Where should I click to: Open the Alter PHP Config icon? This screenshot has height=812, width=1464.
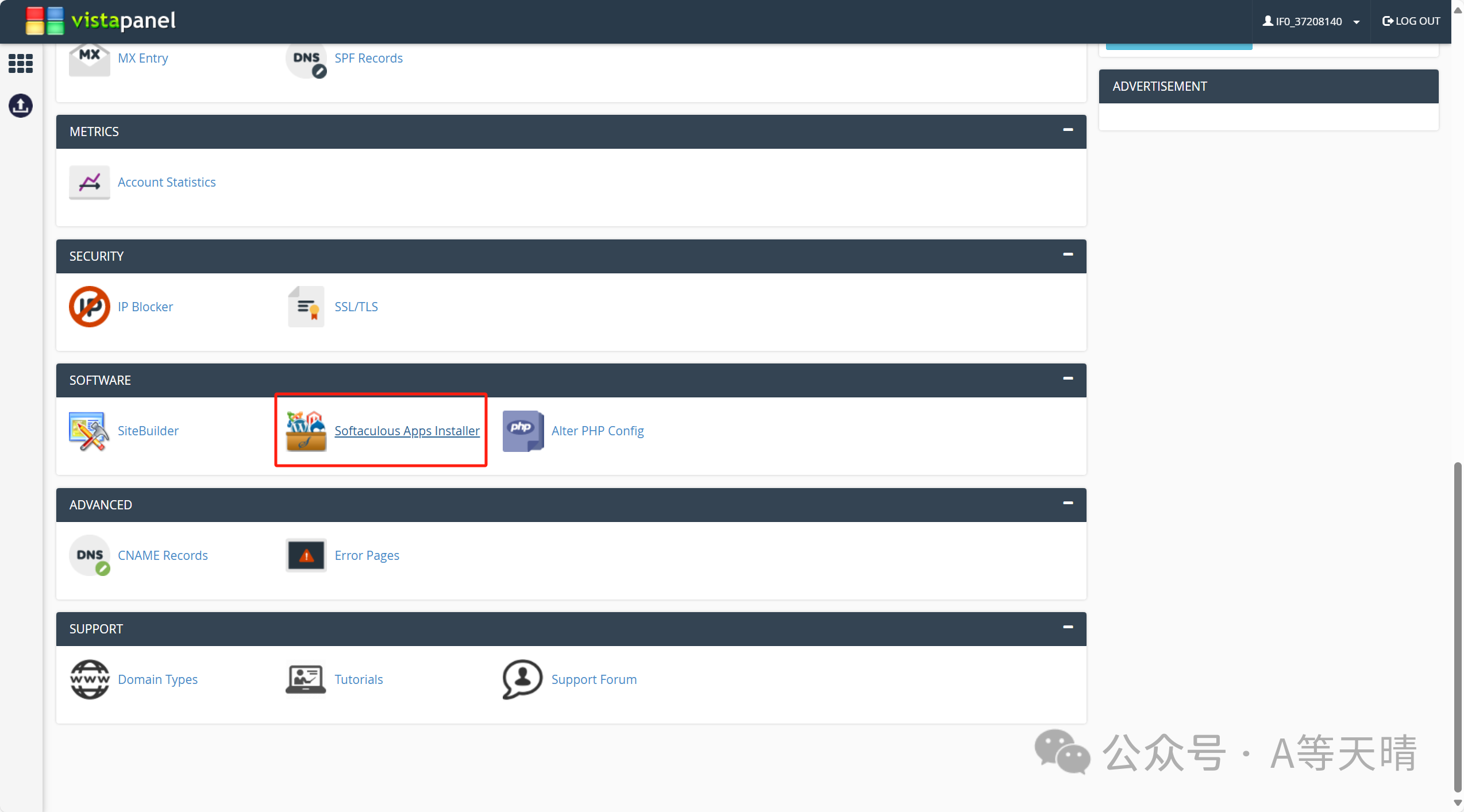[522, 431]
